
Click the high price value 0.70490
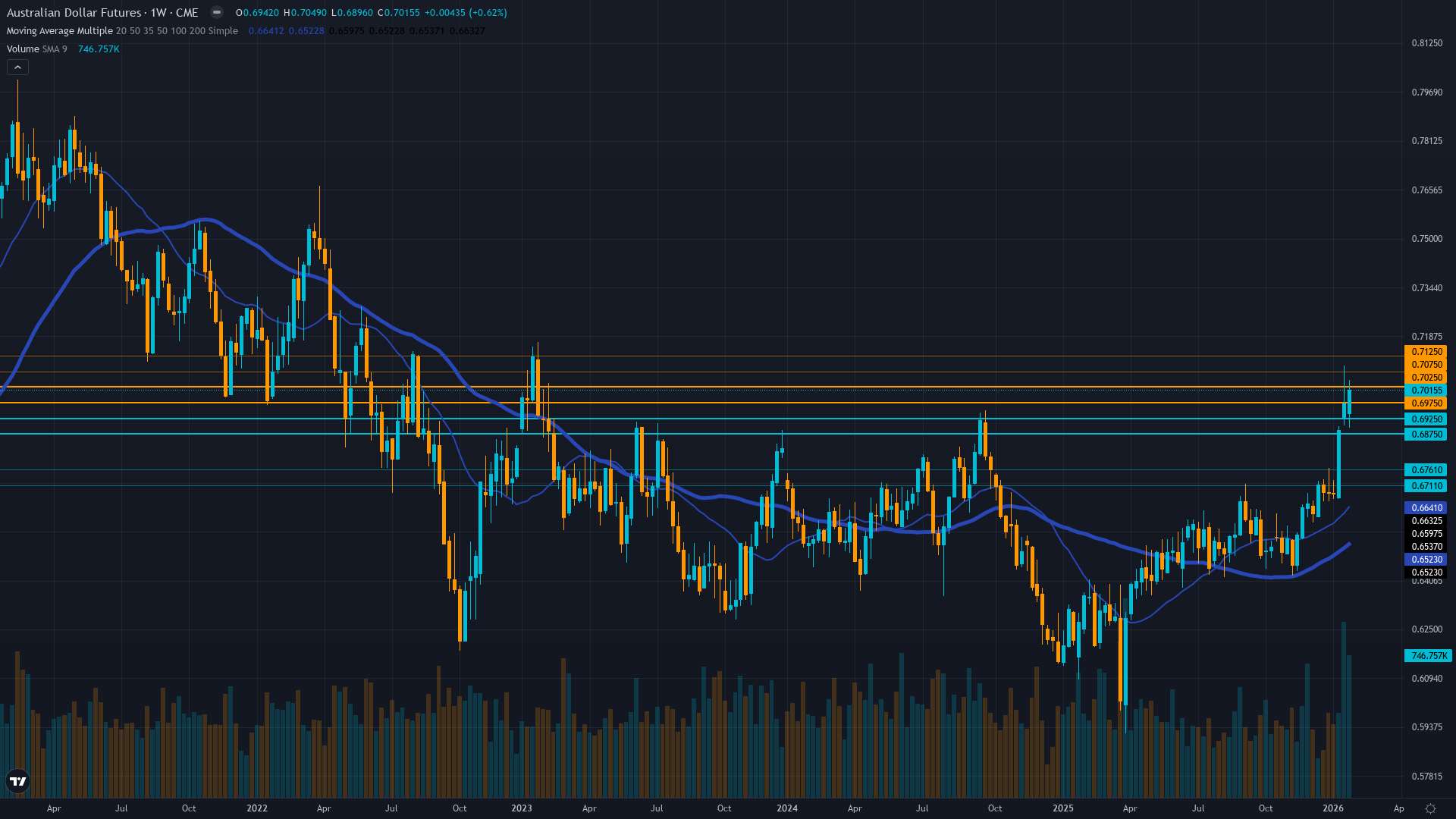309,13
